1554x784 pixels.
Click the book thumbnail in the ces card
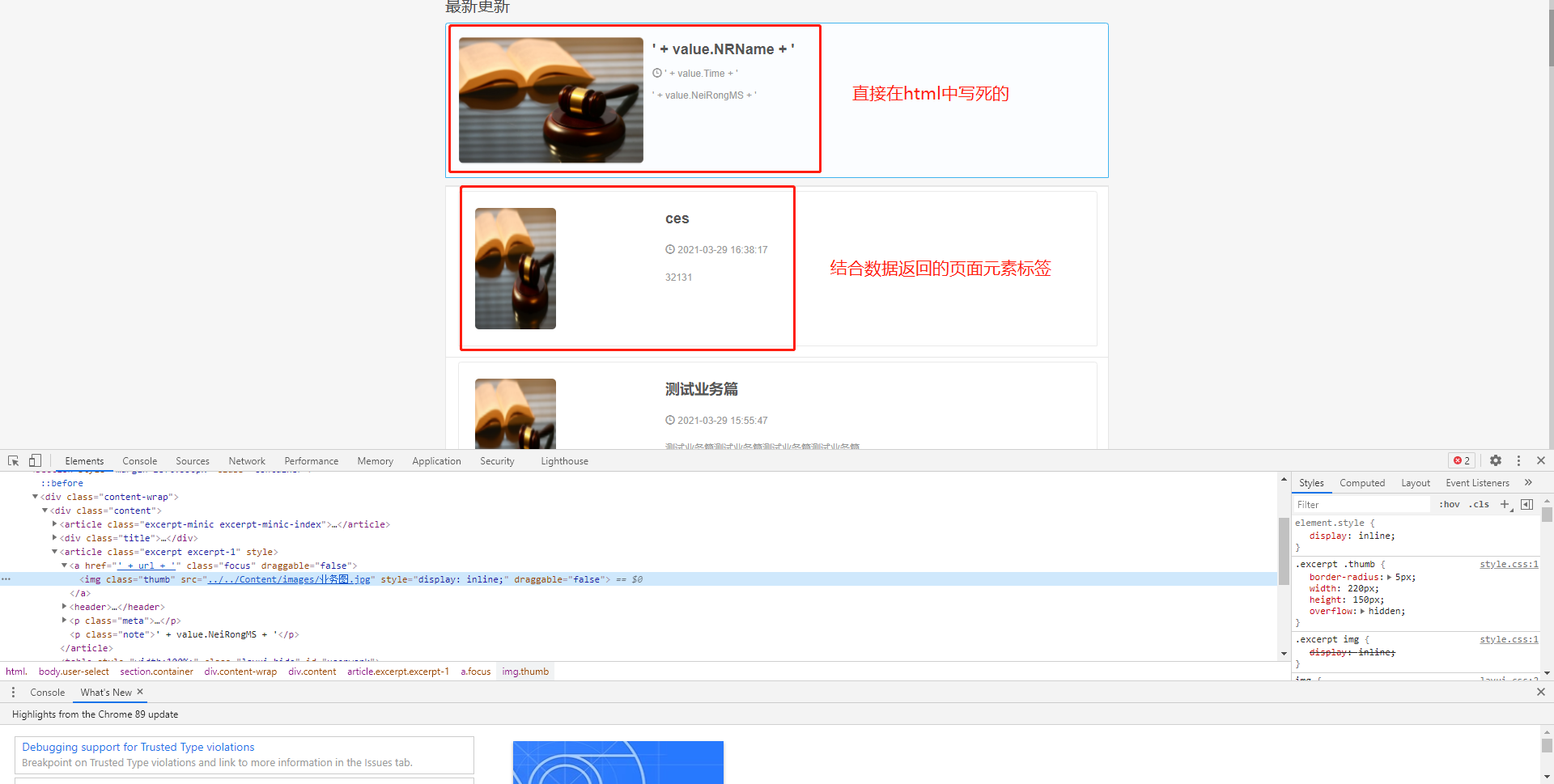pyautogui.click(x=515, y=268)
